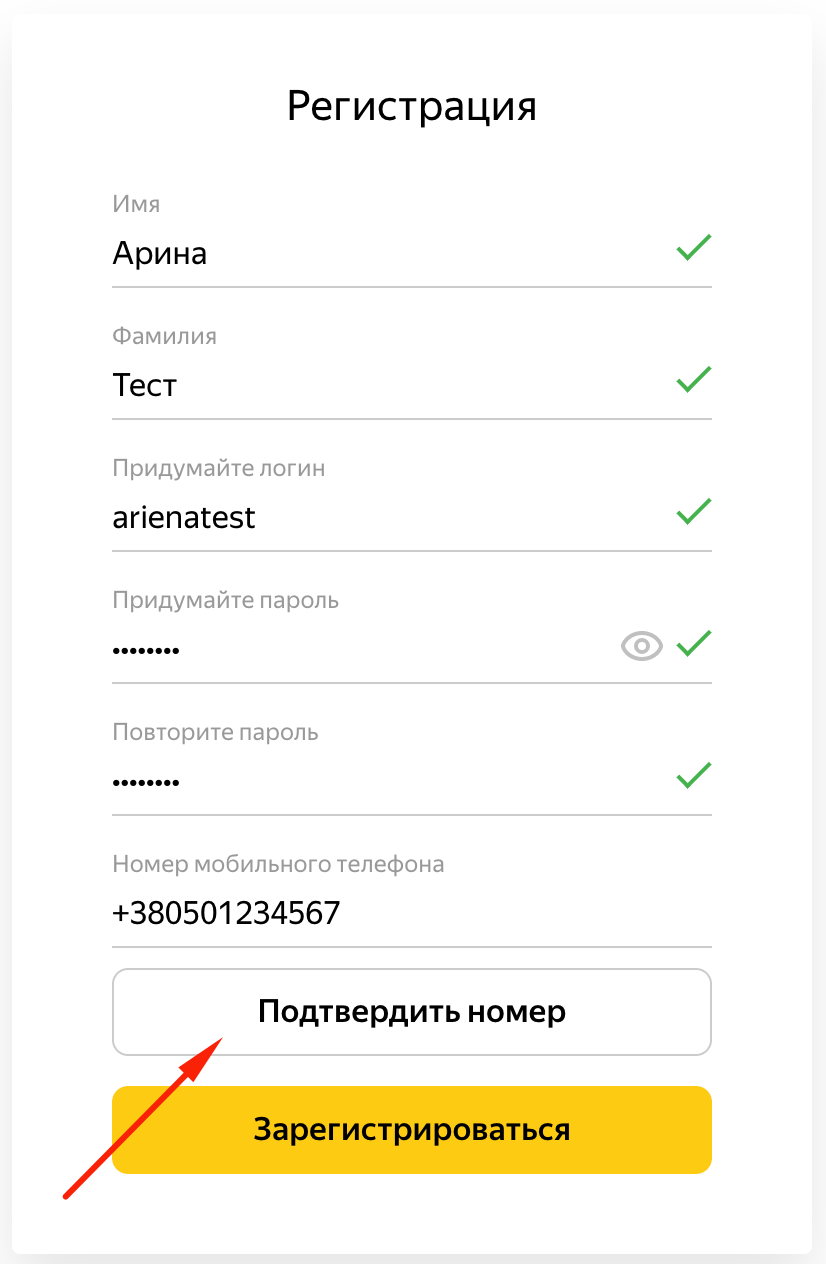Click green checkmark beside the Фамилия field
The image size is (826, 1264).
click(693, 379)
